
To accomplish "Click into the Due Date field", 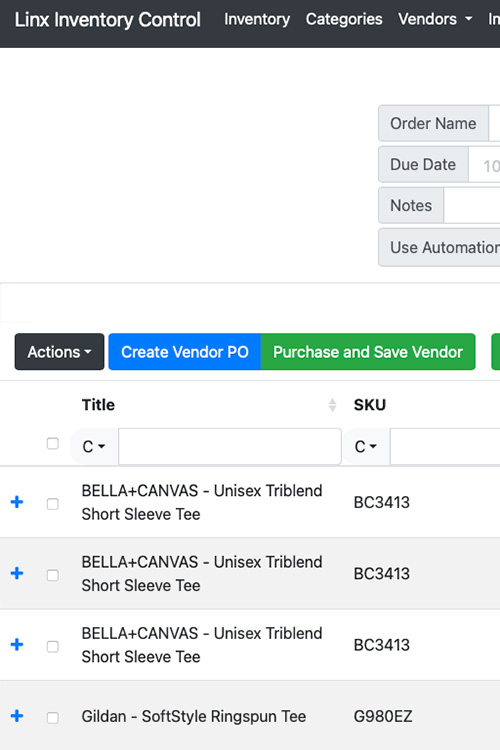I will [484, 165].
